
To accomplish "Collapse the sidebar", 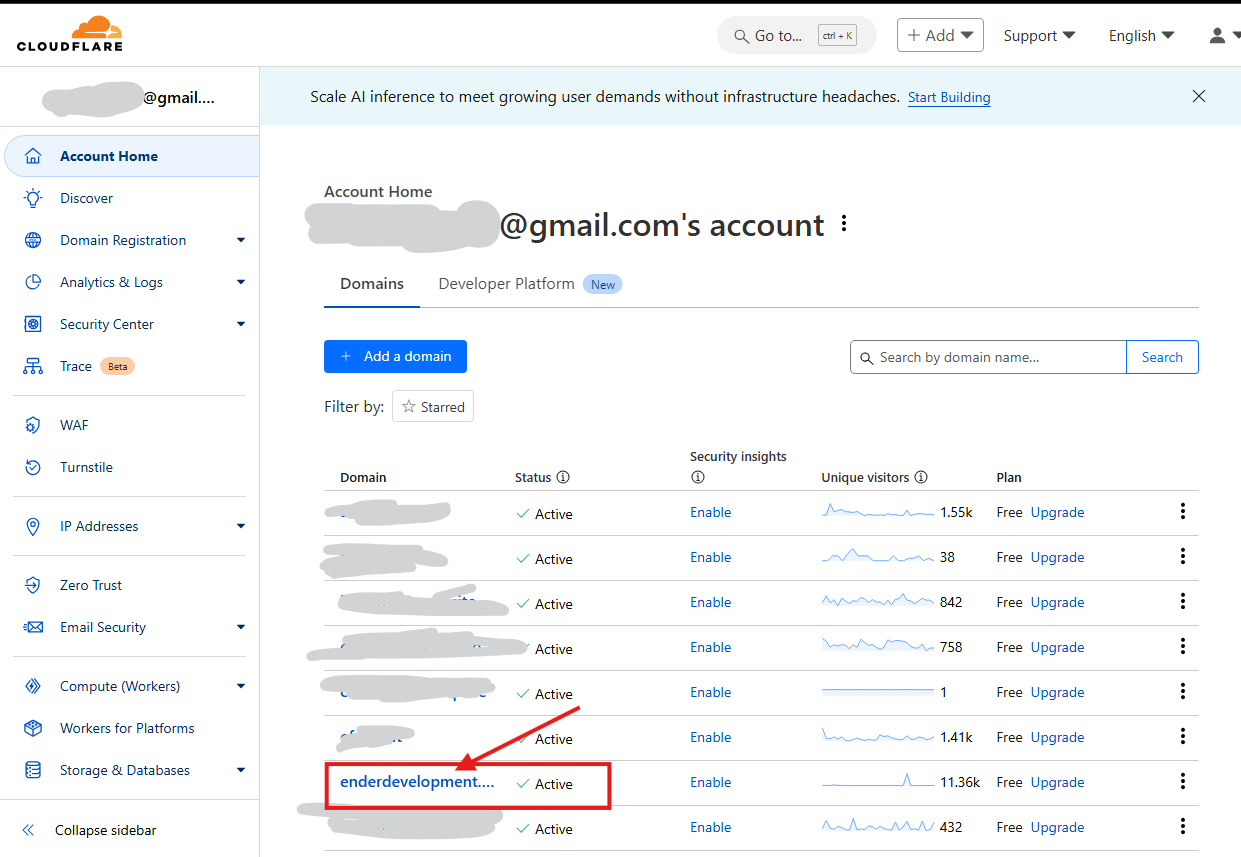I will [x=90, y=830].
